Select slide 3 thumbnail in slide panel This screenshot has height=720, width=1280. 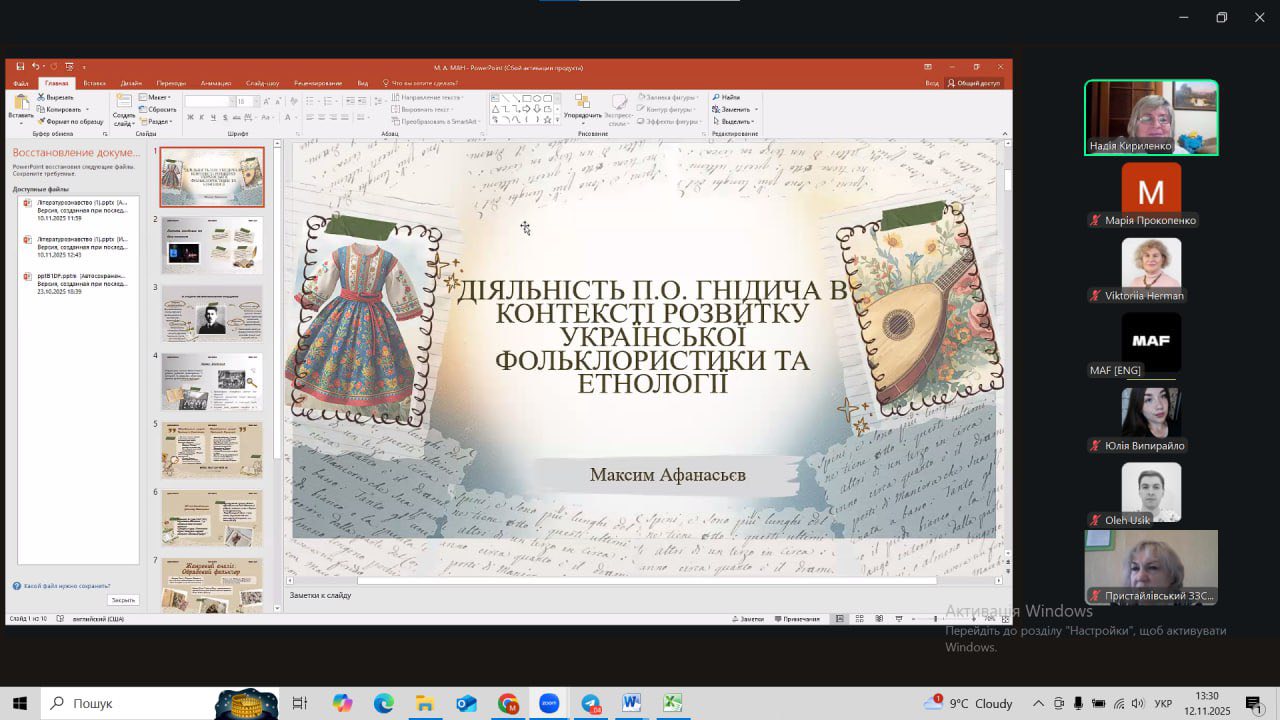(x=212, y=313)
